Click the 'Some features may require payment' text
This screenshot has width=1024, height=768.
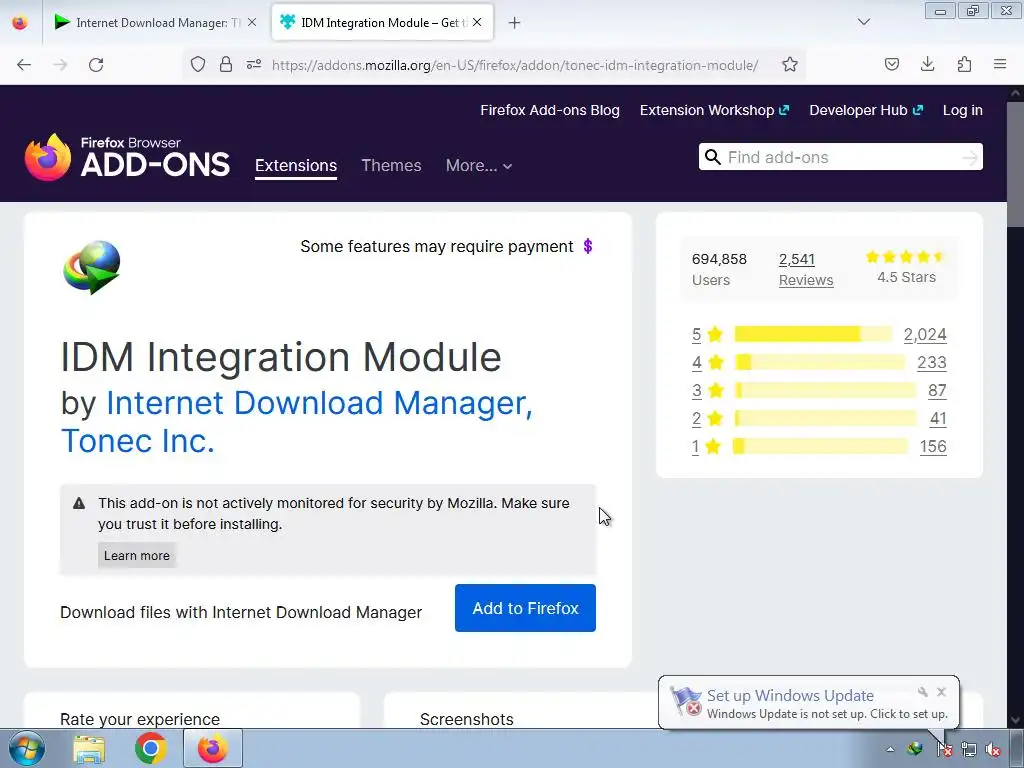(x=437, y=246)
